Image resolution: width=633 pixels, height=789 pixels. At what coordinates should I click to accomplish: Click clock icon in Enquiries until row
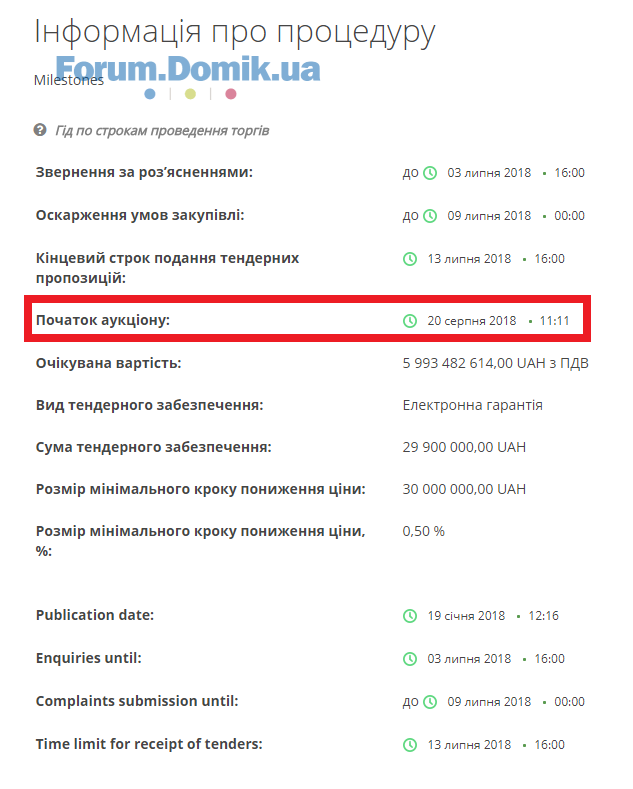[x=410, y=659]
